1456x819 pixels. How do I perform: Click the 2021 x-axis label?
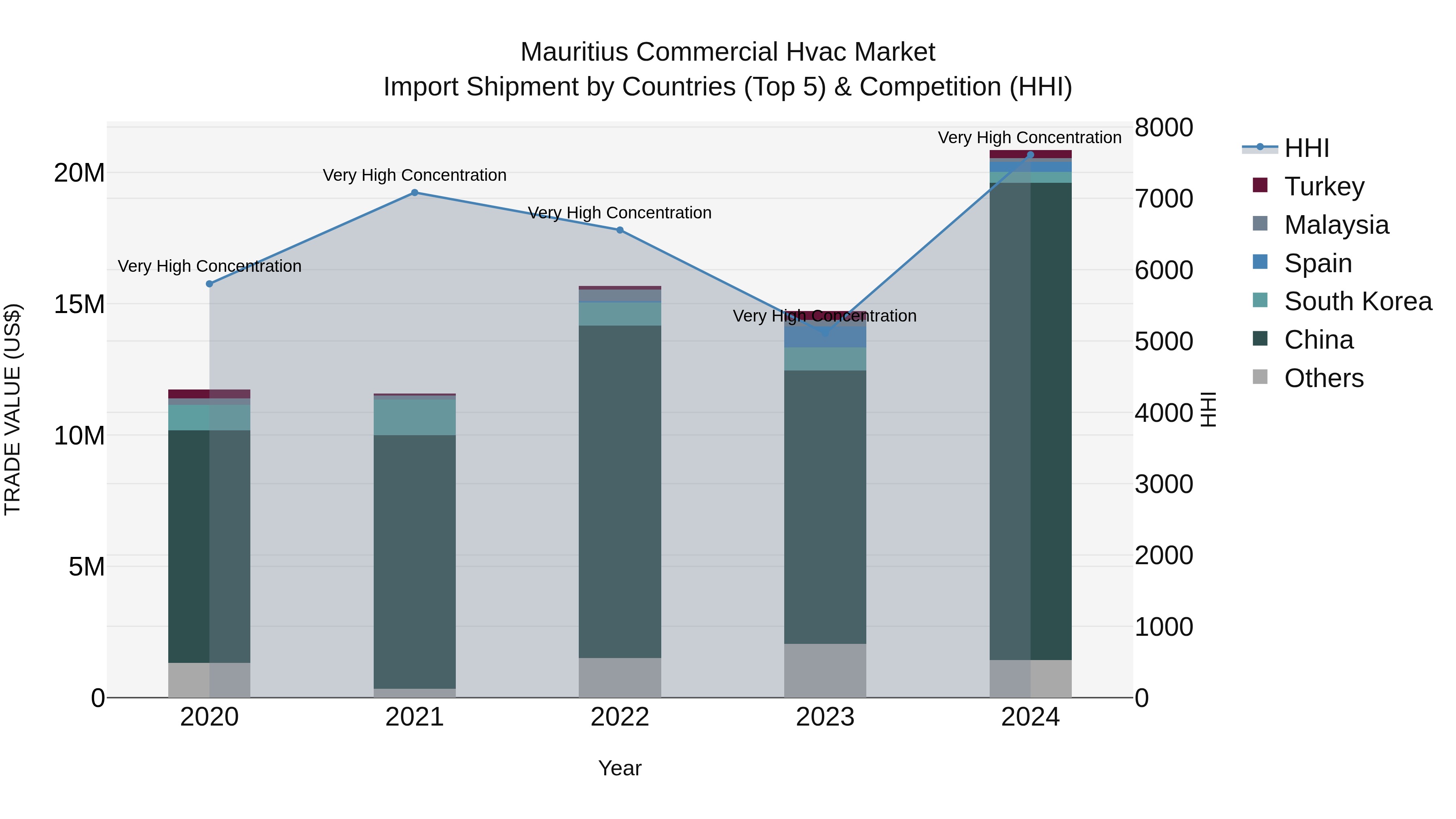pos(414,718)
